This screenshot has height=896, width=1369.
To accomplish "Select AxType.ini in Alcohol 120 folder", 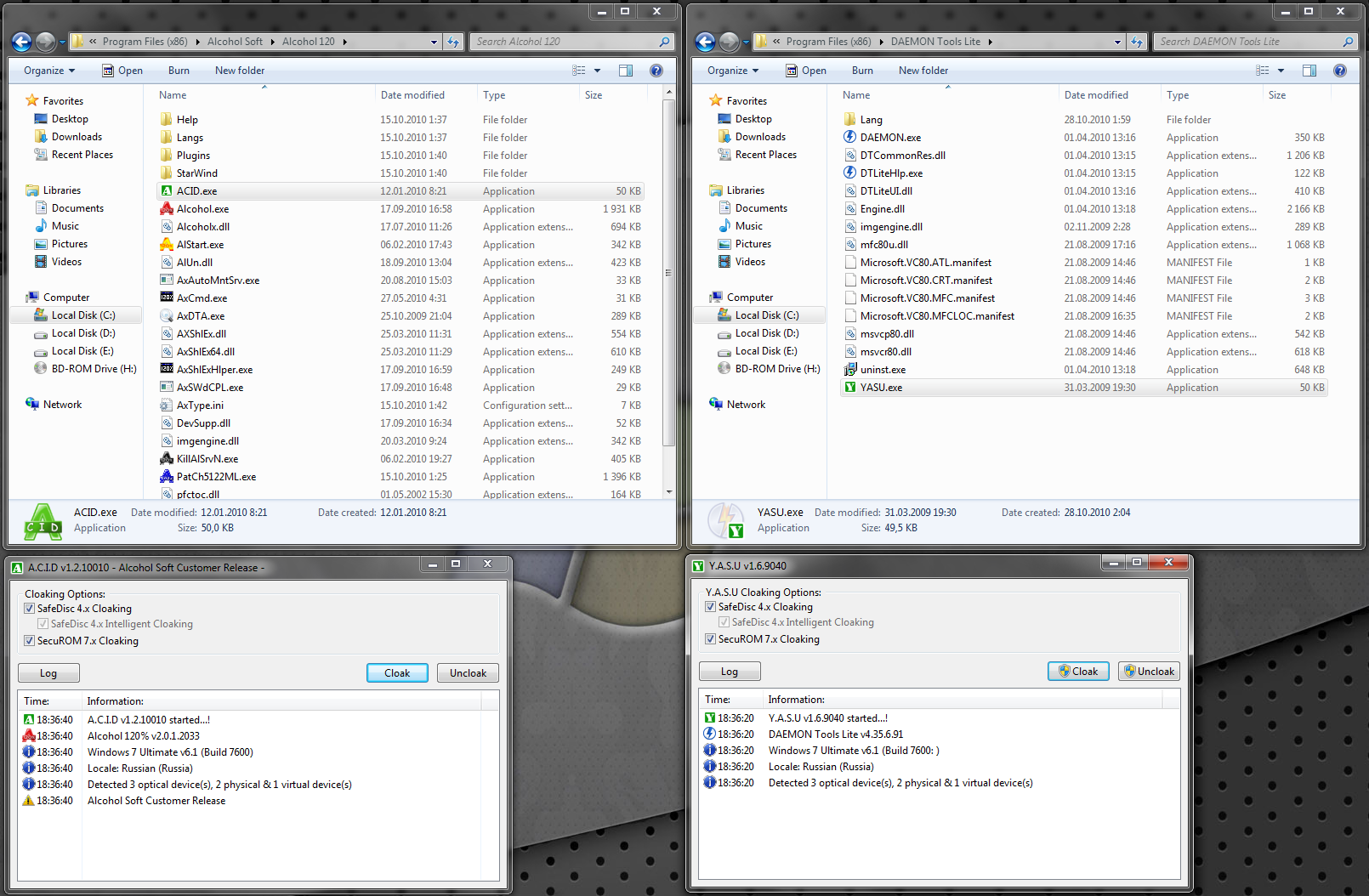I will [400, 405].
